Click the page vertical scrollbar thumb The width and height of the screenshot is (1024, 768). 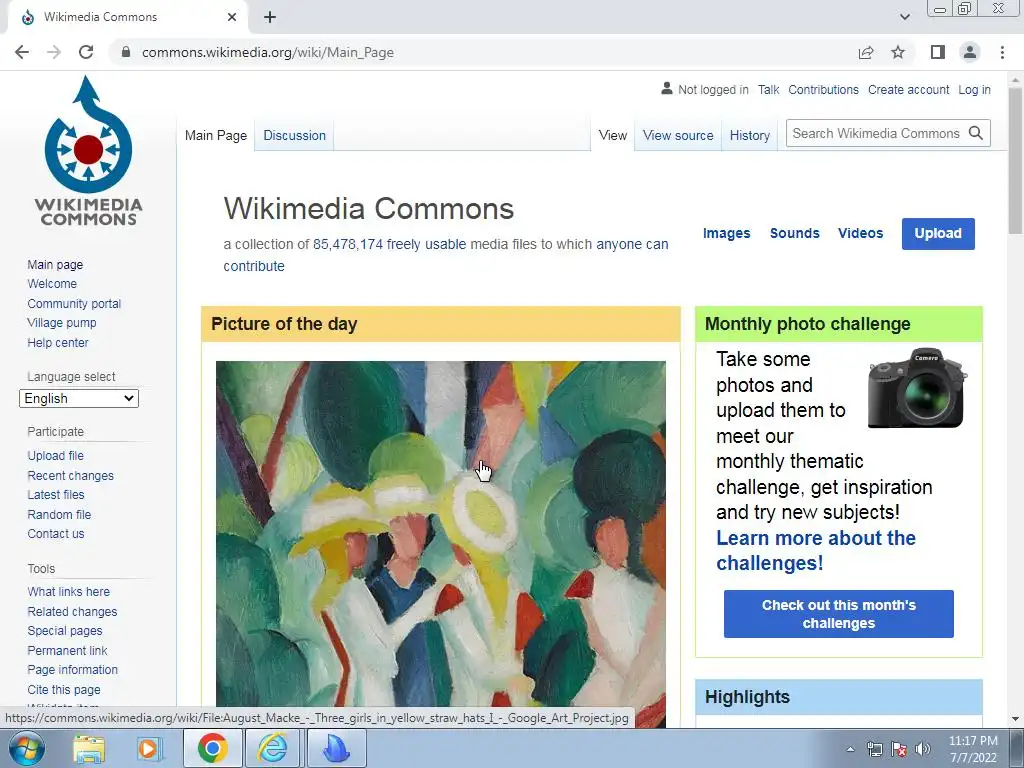(x=1015, y=160)
